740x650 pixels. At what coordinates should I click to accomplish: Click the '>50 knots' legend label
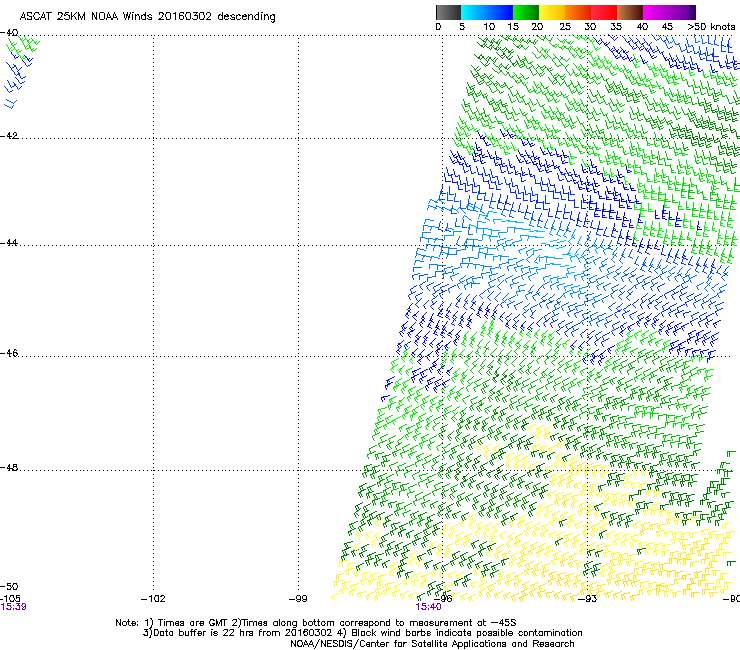click(x=711, y=27)
